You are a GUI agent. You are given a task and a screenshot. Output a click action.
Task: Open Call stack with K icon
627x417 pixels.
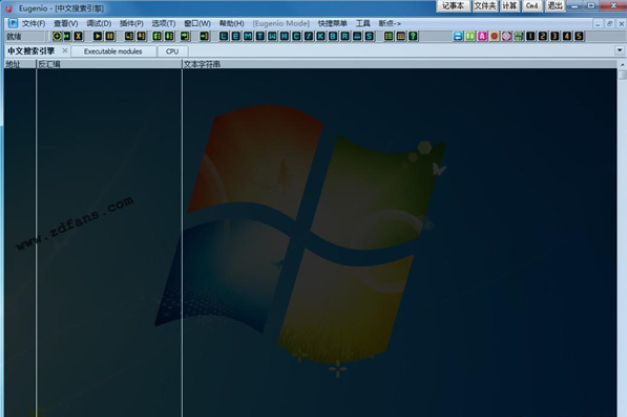320,36
